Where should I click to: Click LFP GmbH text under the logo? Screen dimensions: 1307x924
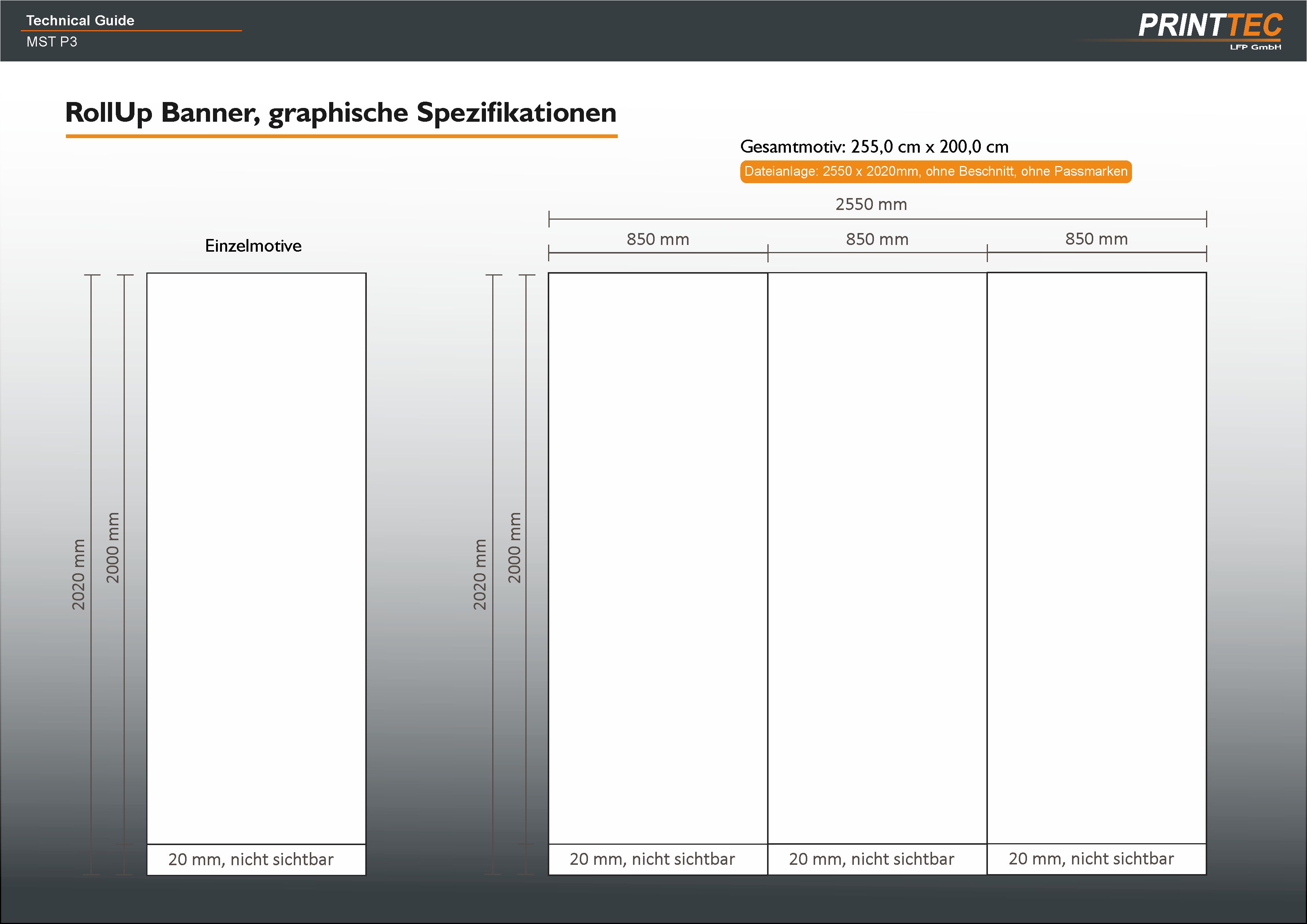pos(1255,47)
